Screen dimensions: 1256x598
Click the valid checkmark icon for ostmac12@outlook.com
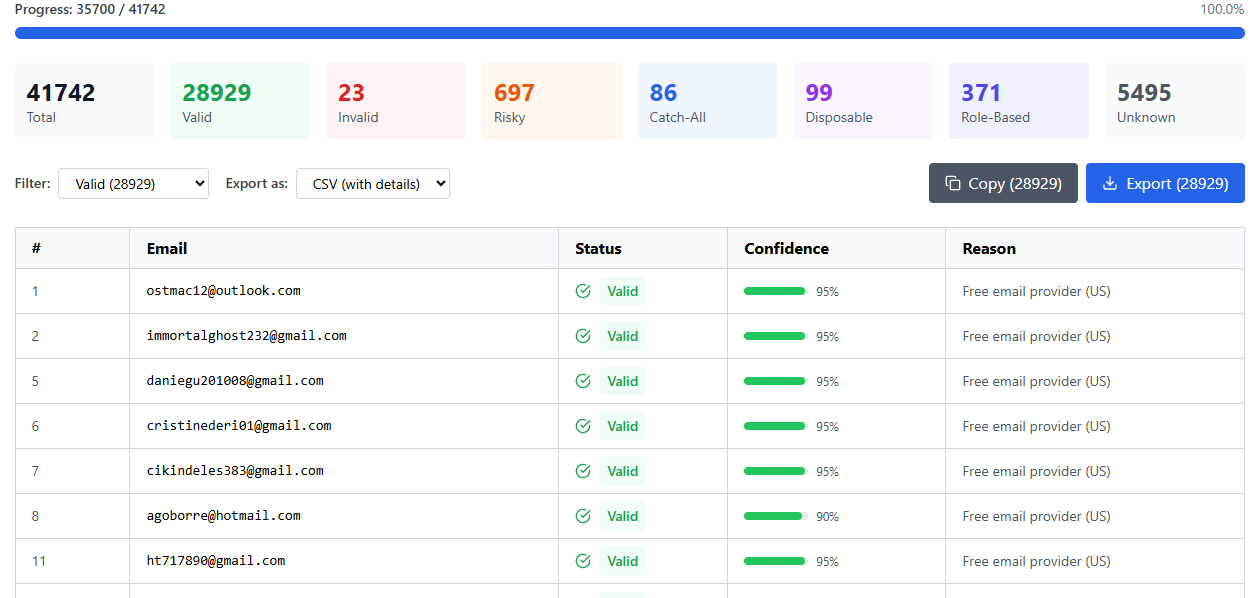point(583,291)
